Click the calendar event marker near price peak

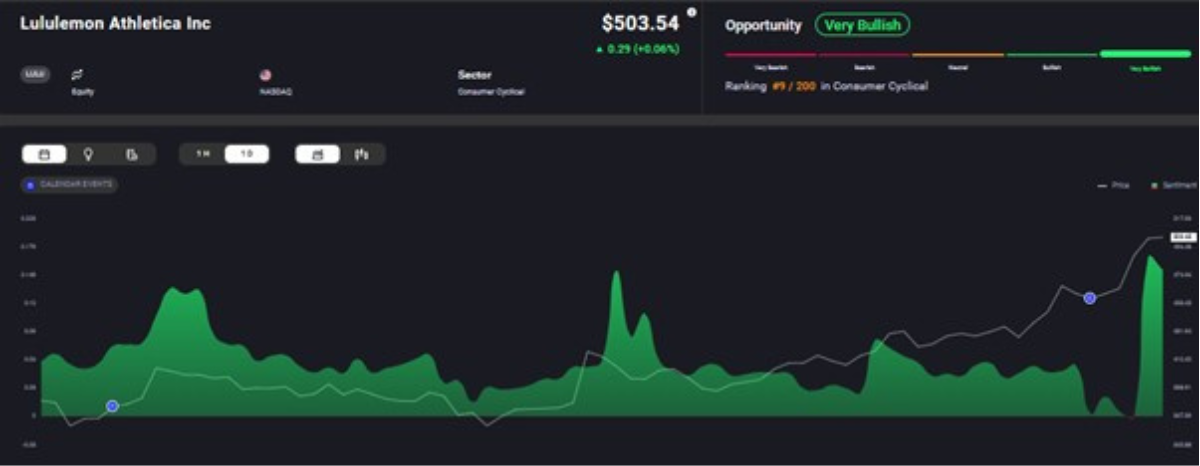click(1090, 298)
